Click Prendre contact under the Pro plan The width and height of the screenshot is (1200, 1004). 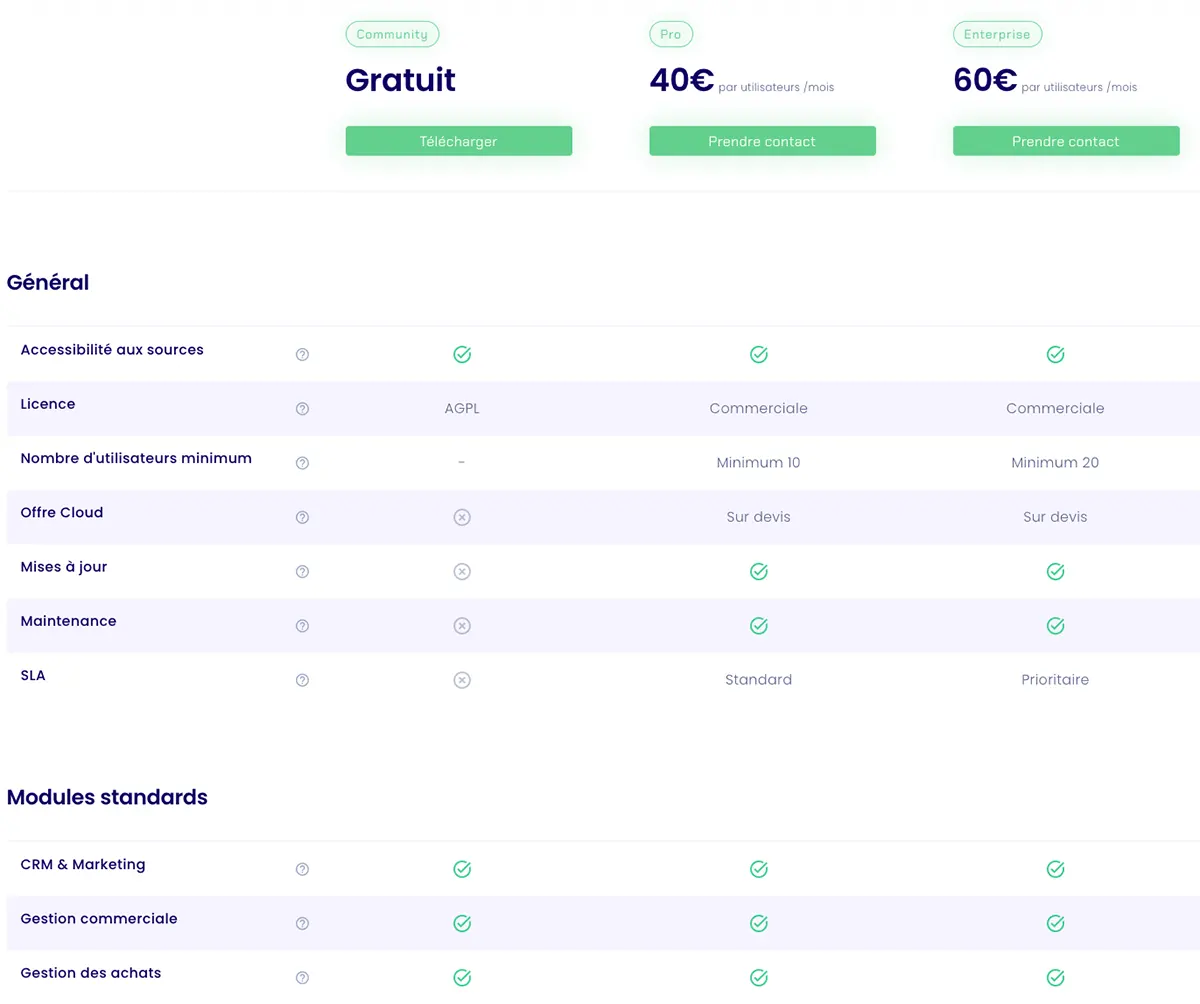pyautogui.click(x=762, y=141)
